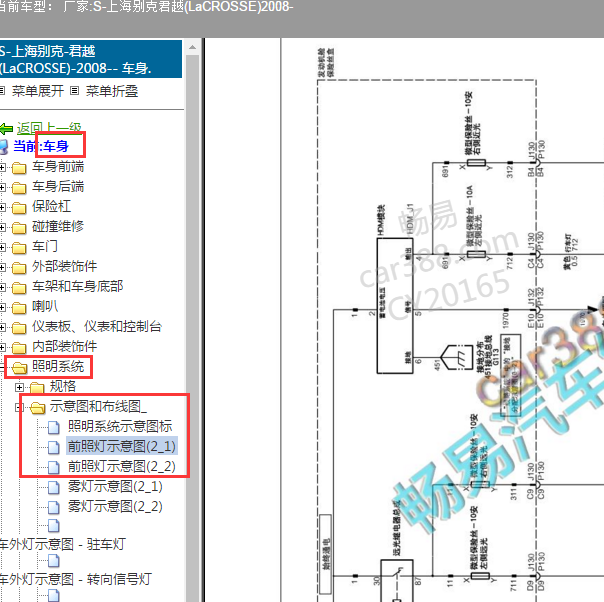Open 前照灯示意图(2_1) diagram
The width and height of the screenshot is (604, 602).
coord(122,446)
